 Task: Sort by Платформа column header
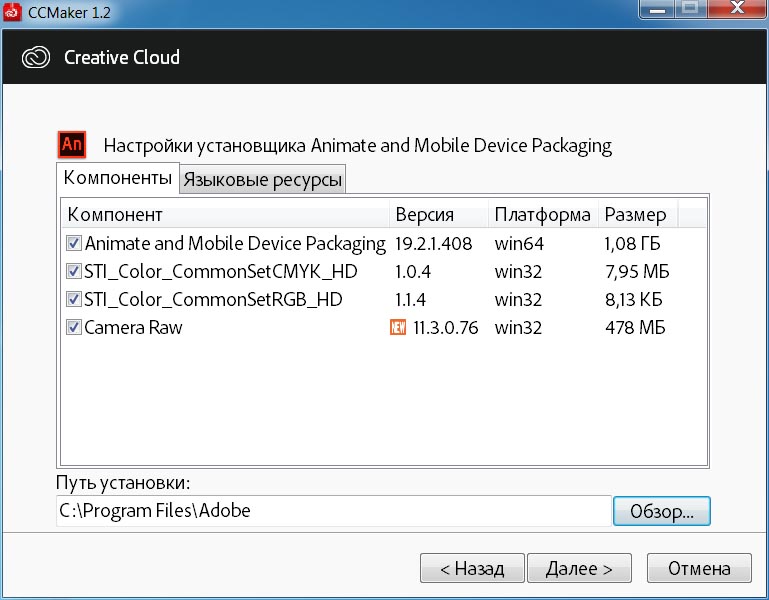543,214
